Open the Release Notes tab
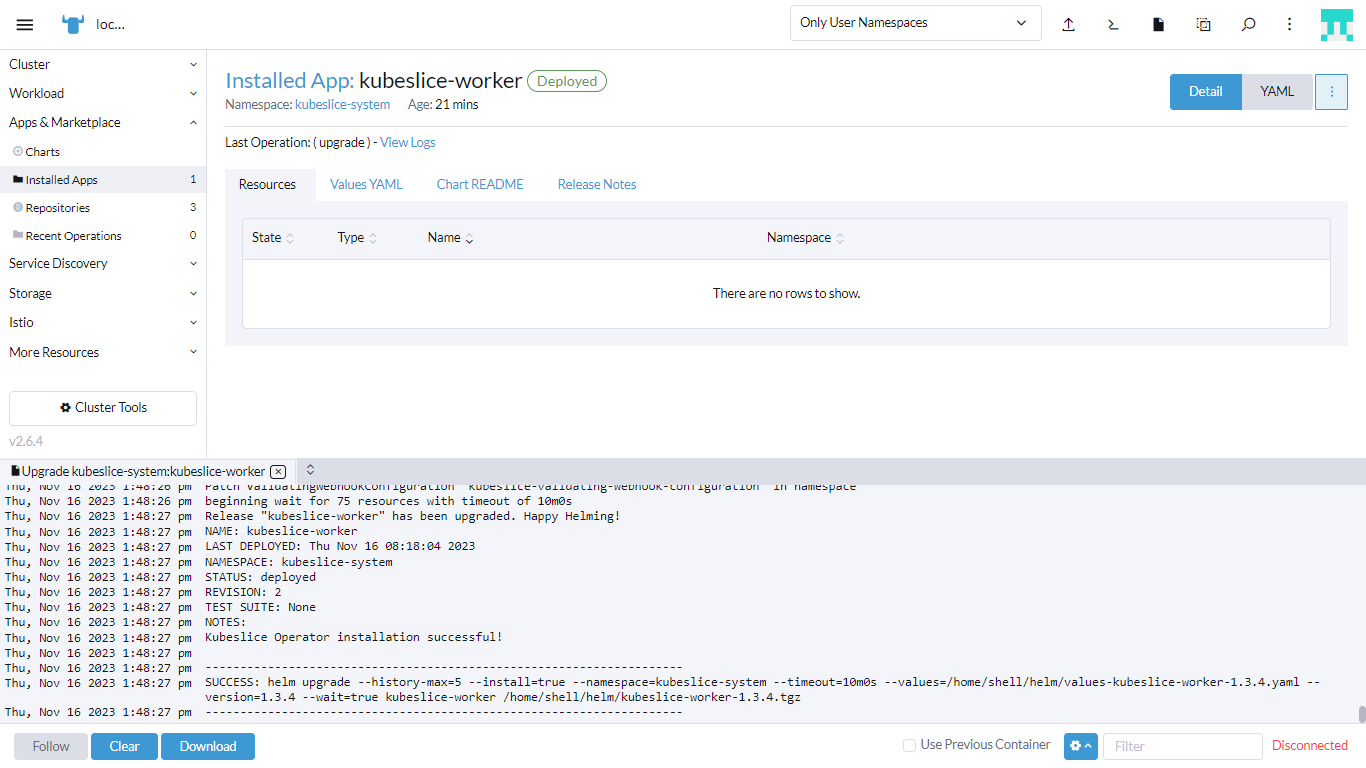The height and width of the screenshot is (768, 1366). pos(597,184)
